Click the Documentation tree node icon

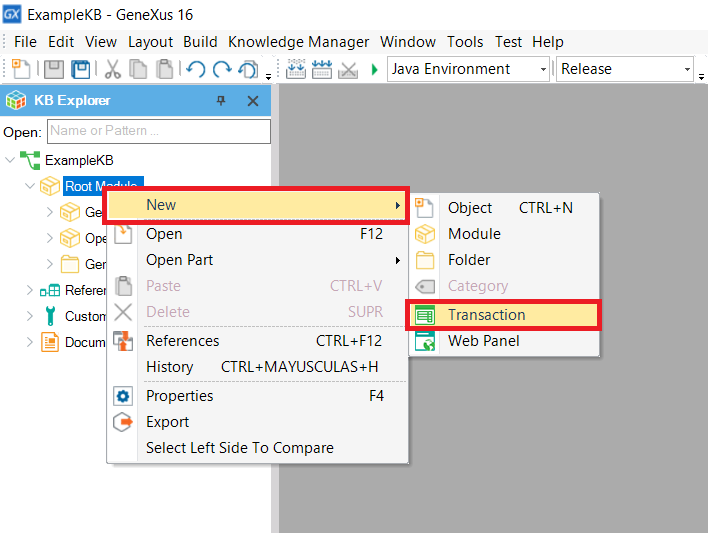50,341
